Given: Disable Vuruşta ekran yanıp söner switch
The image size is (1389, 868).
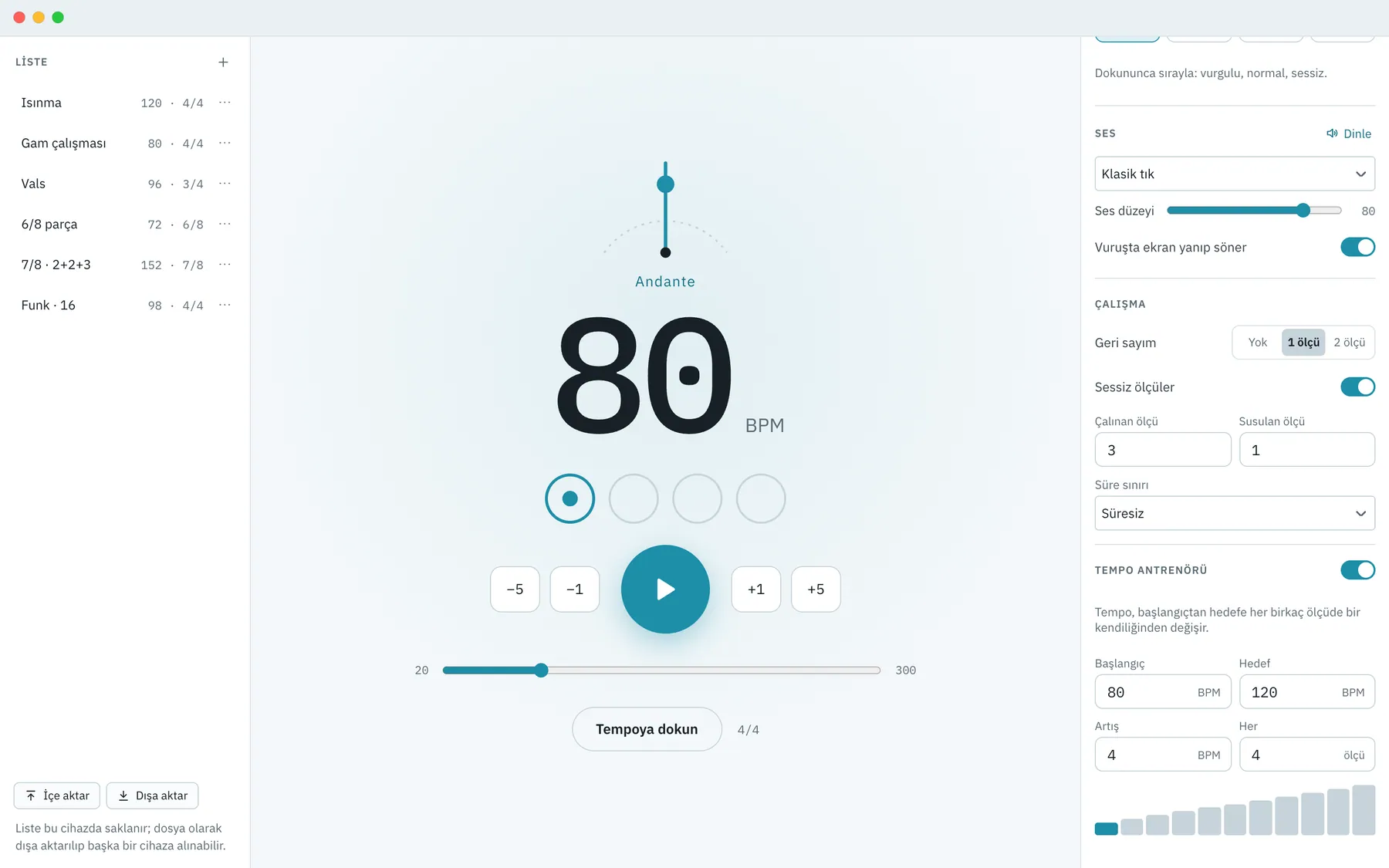Looking at the screenshot, I should (x=1357, y=247).
